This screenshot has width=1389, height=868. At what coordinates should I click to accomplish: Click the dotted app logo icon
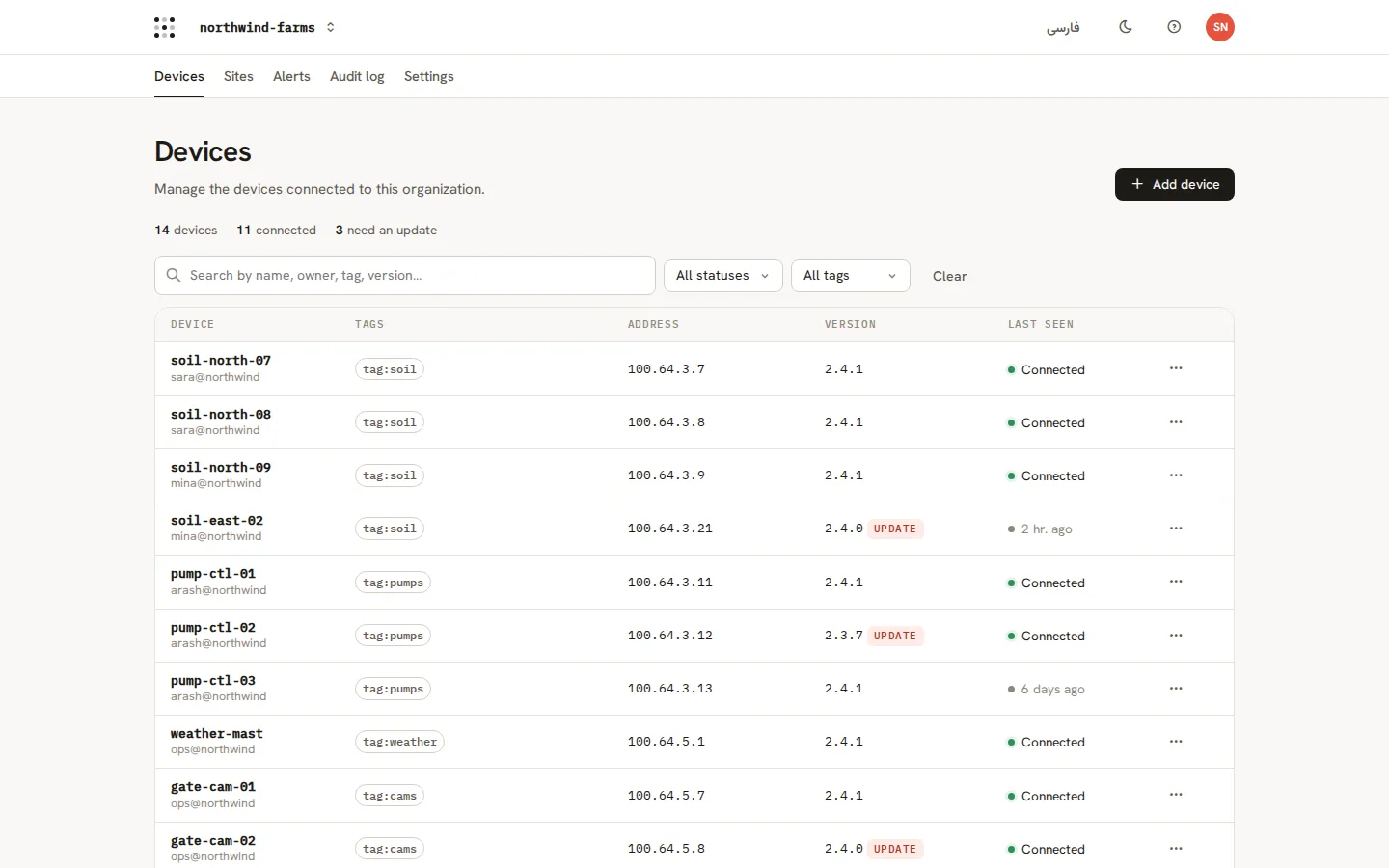pyautogui.click(x=165, y=27)
